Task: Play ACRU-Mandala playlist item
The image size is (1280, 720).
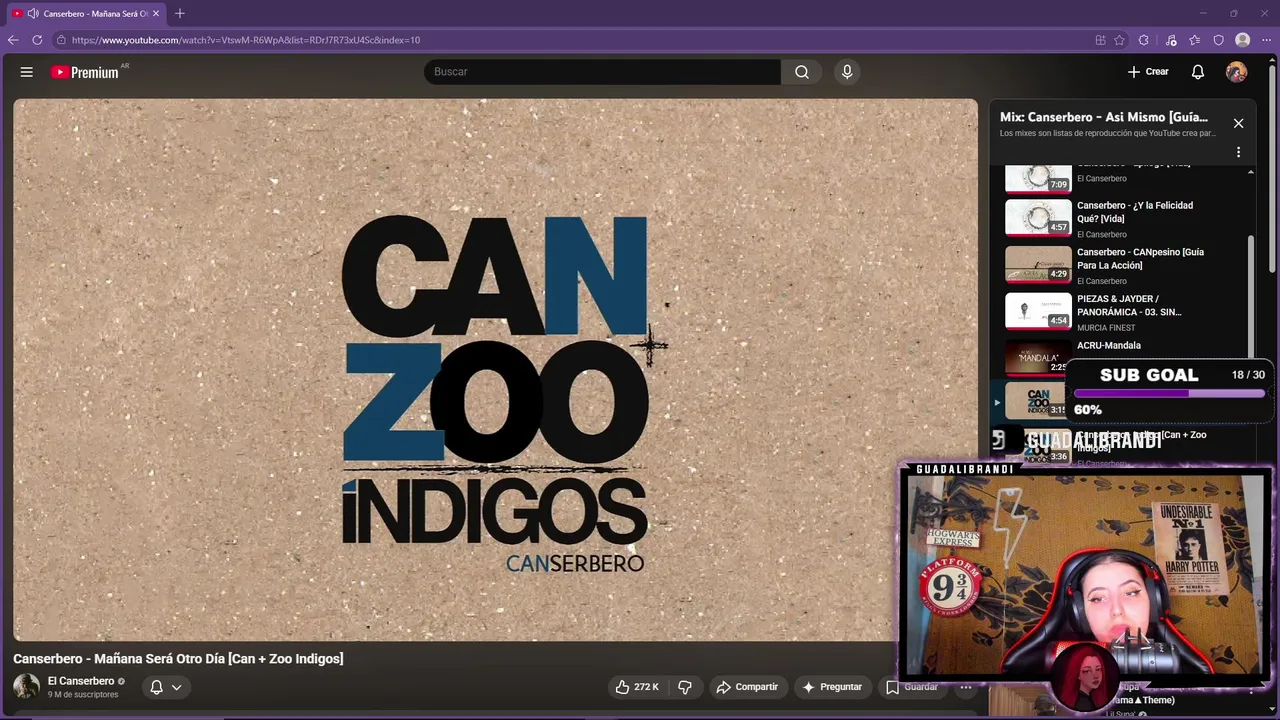Action: pos(1109,346)
